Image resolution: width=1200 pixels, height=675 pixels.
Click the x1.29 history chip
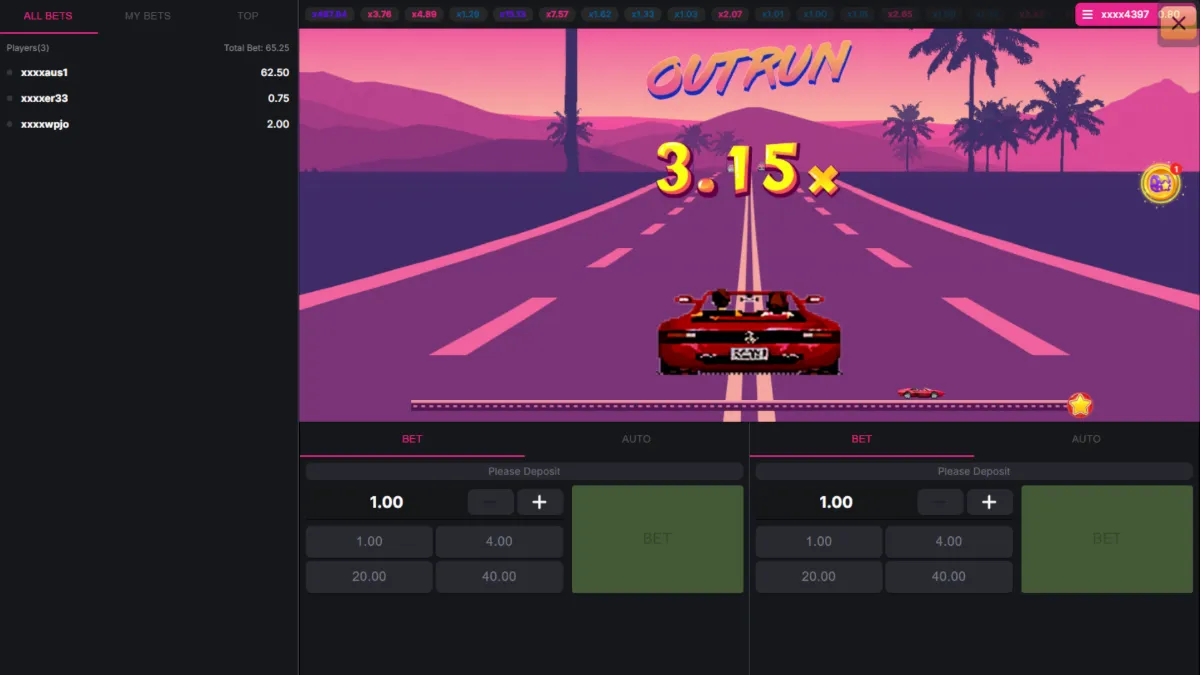(468, 14)
